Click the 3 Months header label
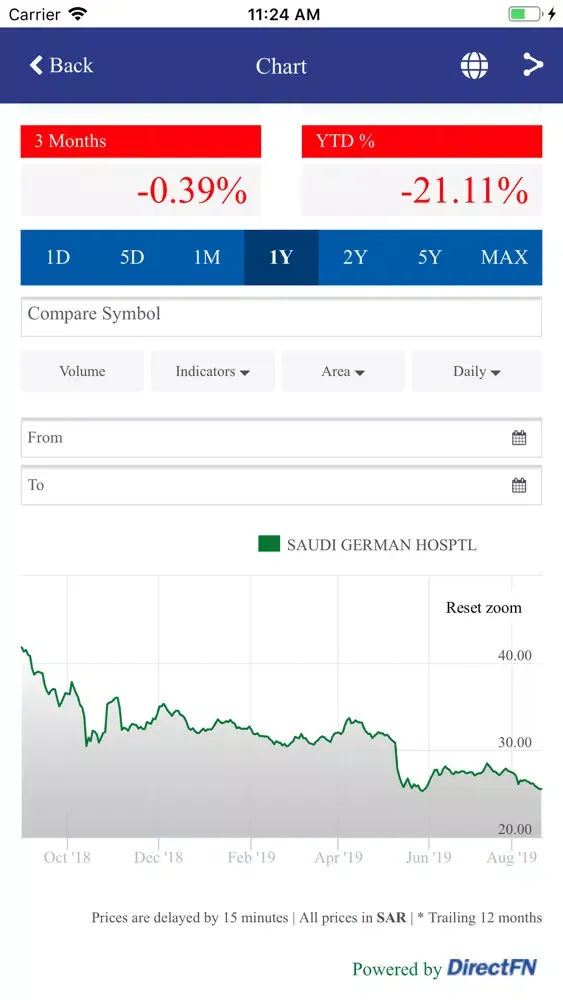Image resolution: width=563 pixels, height=1000 pixels. [70, 141]
